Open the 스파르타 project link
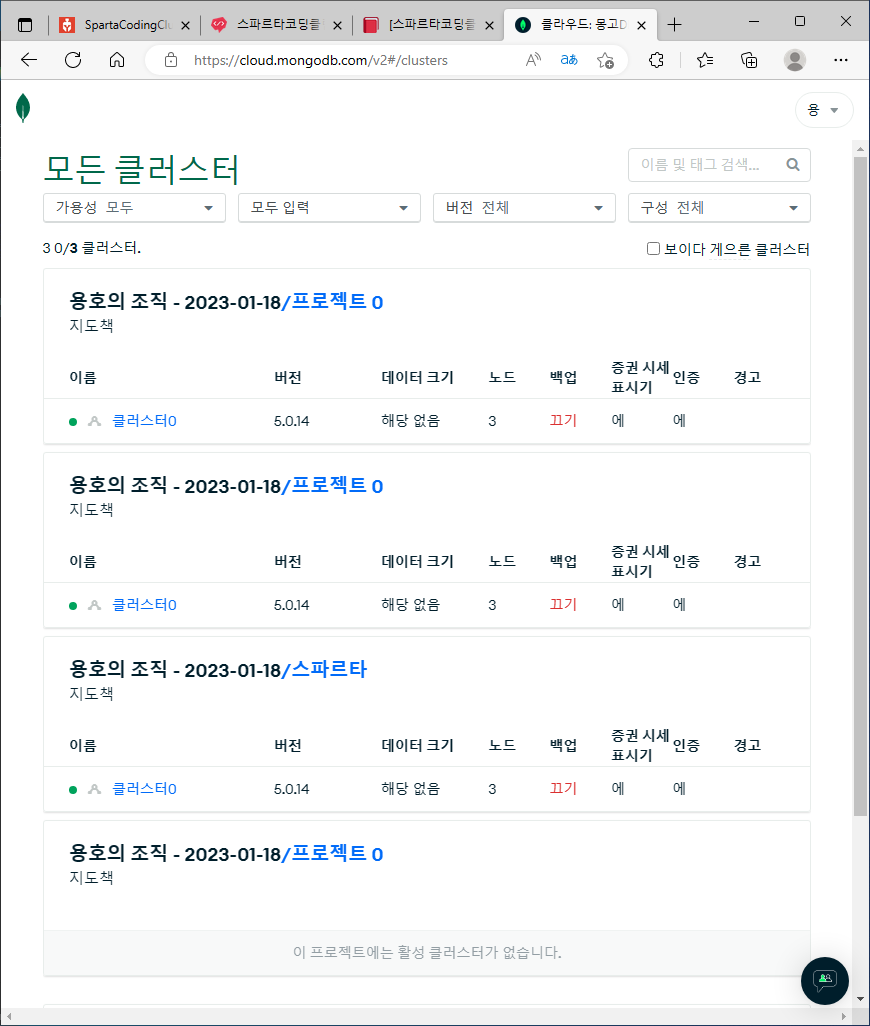Image resolution: width=870 pixels, height=1026 pixels. (329, 669)
